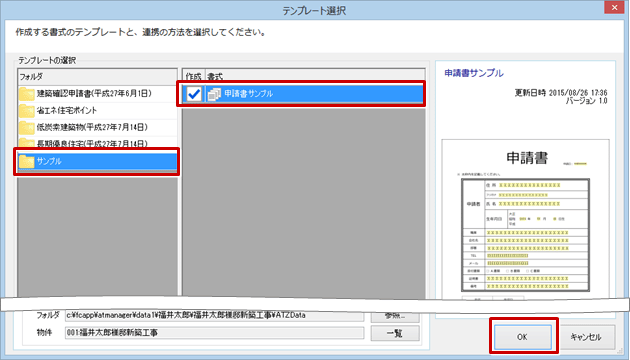The image size is (630, 360).
Task: Click the 書式 column header
Action: pyautogui.click(x=315, y=76)
